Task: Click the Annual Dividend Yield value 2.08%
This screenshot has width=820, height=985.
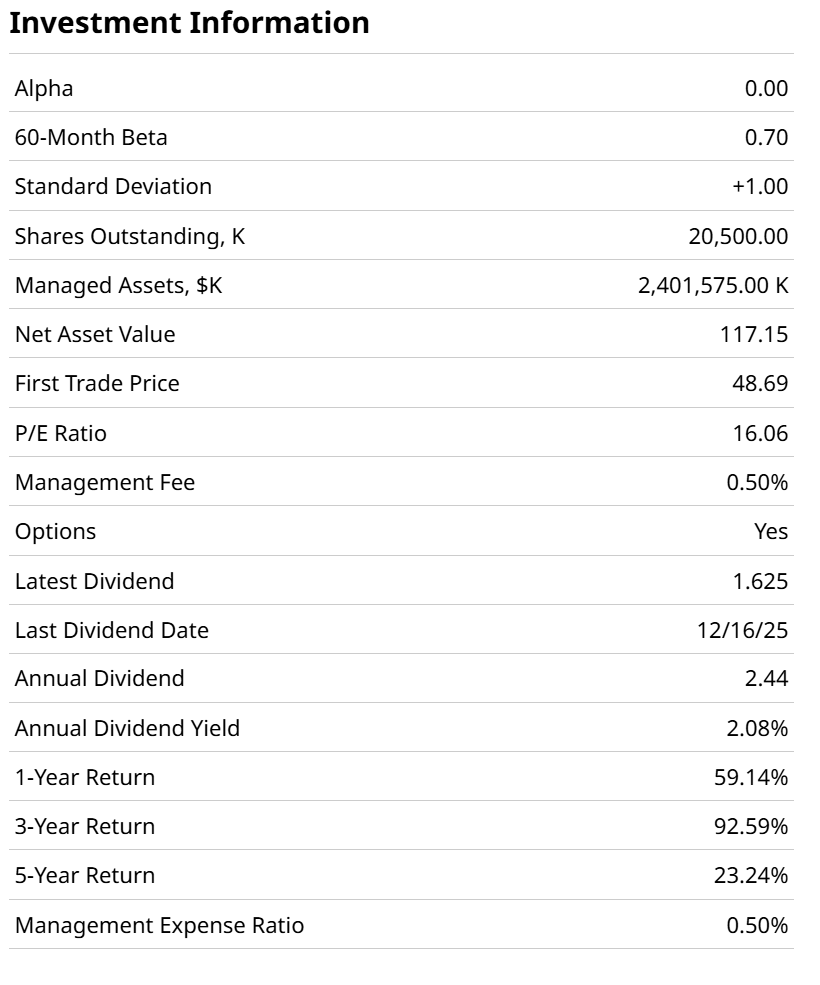Action: pos(757,728)
